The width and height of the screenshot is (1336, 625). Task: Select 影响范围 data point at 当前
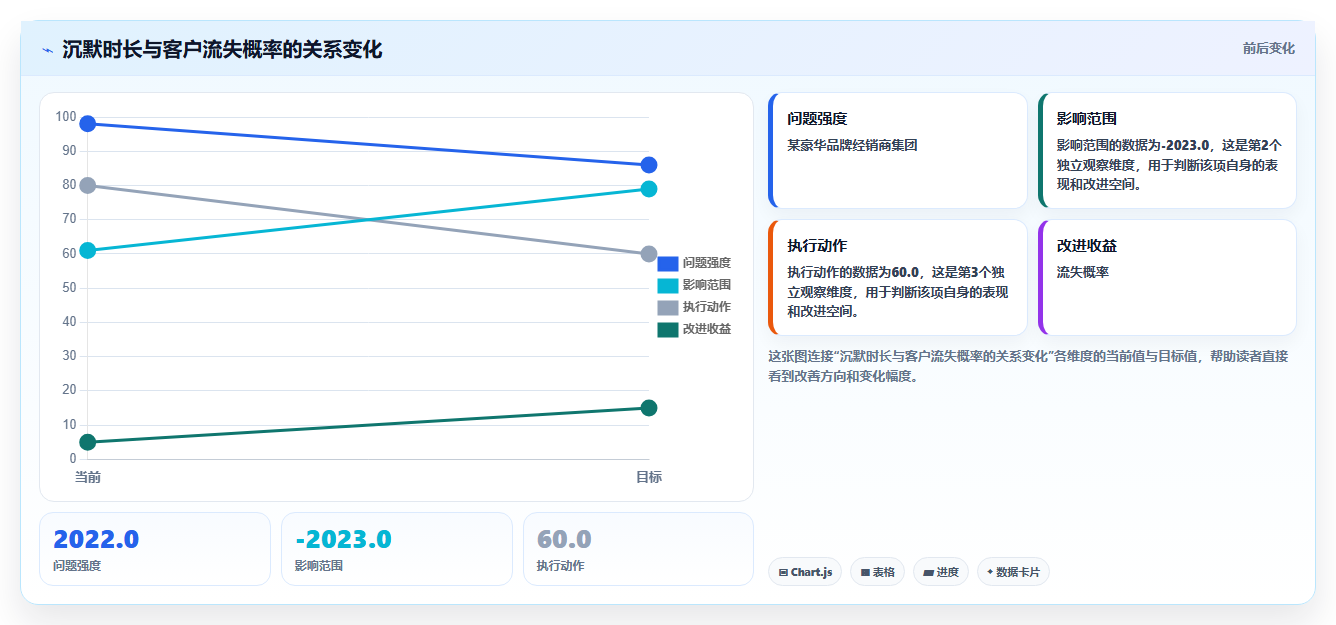(88, 250)
